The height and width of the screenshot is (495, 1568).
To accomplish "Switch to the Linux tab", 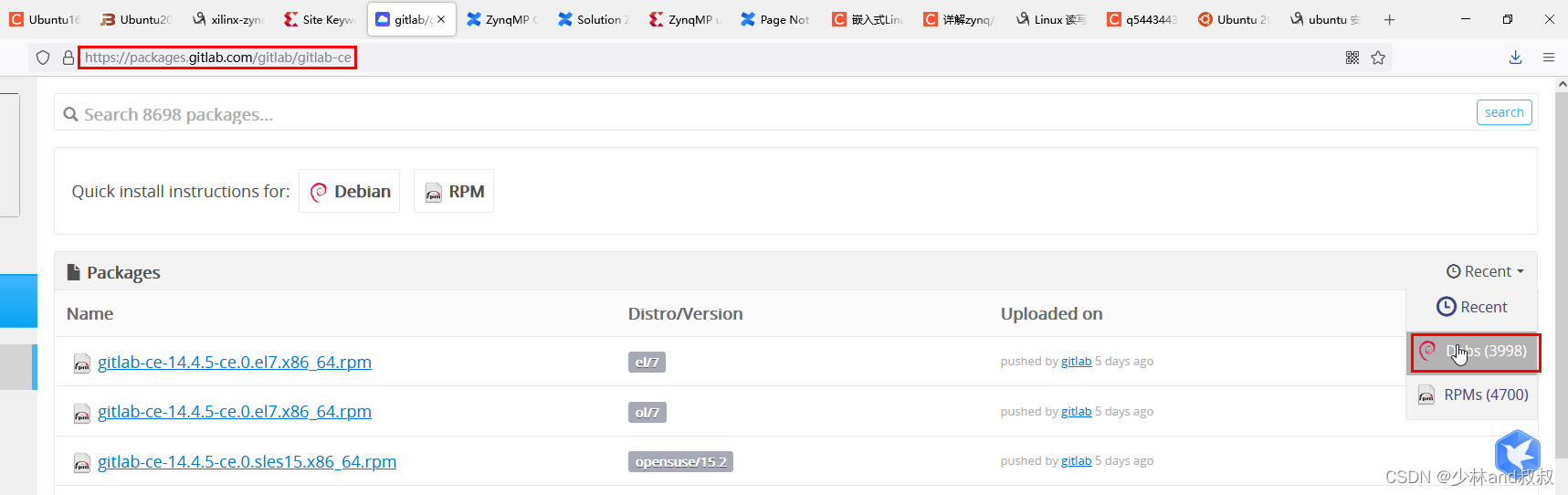I will [x=1050, y=19].
